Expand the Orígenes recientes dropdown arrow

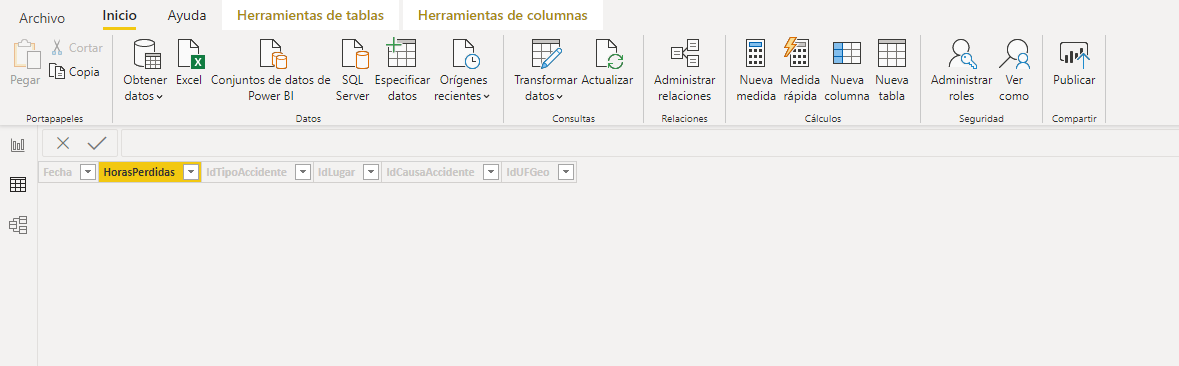[486, 97]
